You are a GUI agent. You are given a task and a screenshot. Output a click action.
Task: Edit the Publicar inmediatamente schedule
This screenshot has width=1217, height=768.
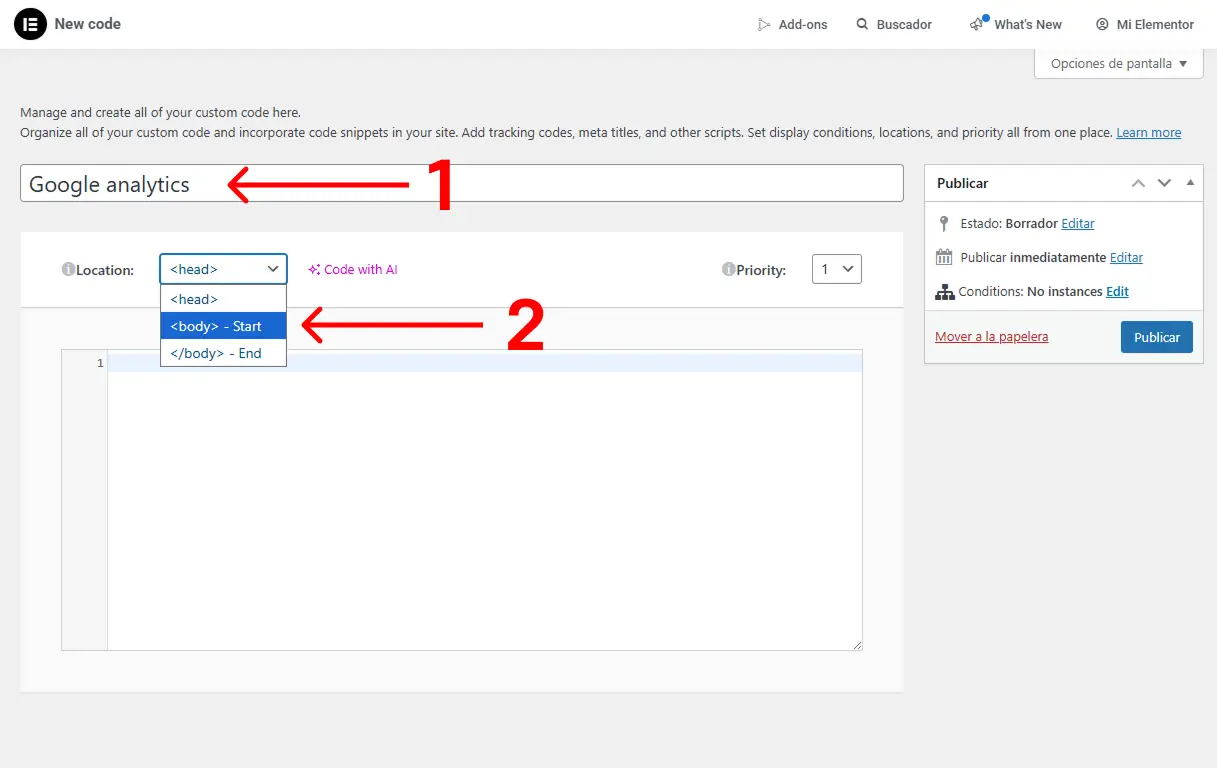point(1126,258)
